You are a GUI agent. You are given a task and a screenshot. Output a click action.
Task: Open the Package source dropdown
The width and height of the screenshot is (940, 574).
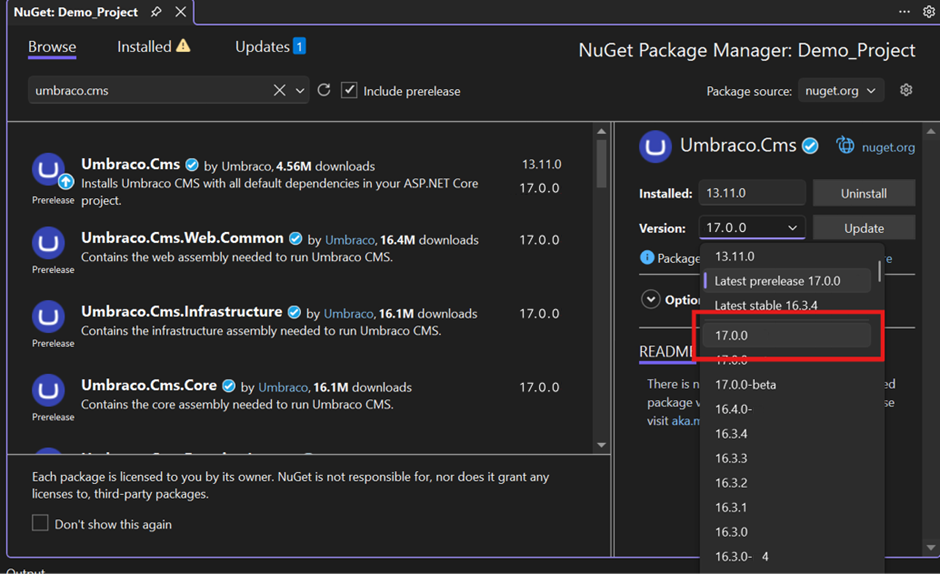pyautogui.click(x=840, y=90)
